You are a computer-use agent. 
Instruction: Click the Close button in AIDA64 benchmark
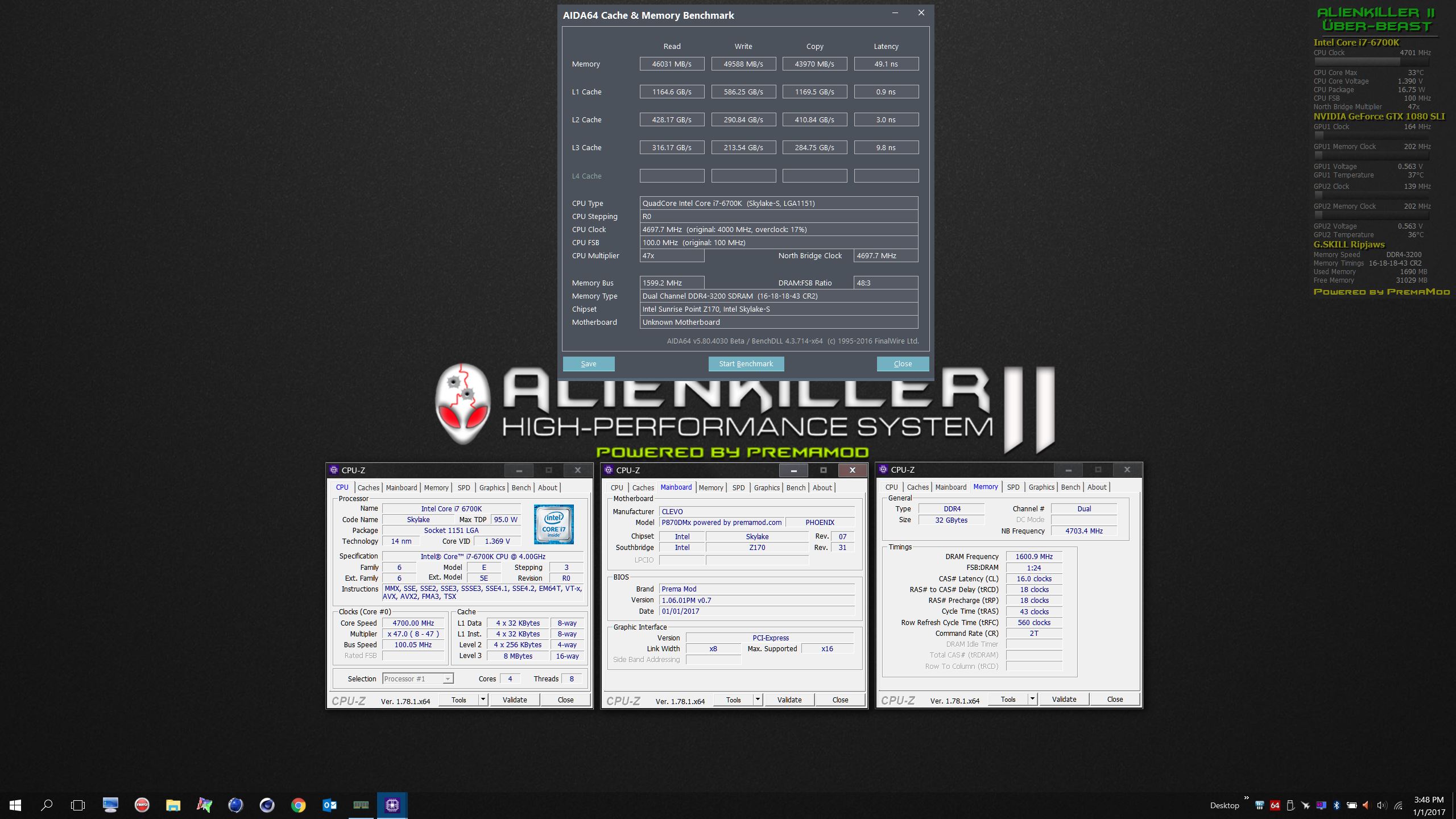pyautogui.click(x=903, y=363)
